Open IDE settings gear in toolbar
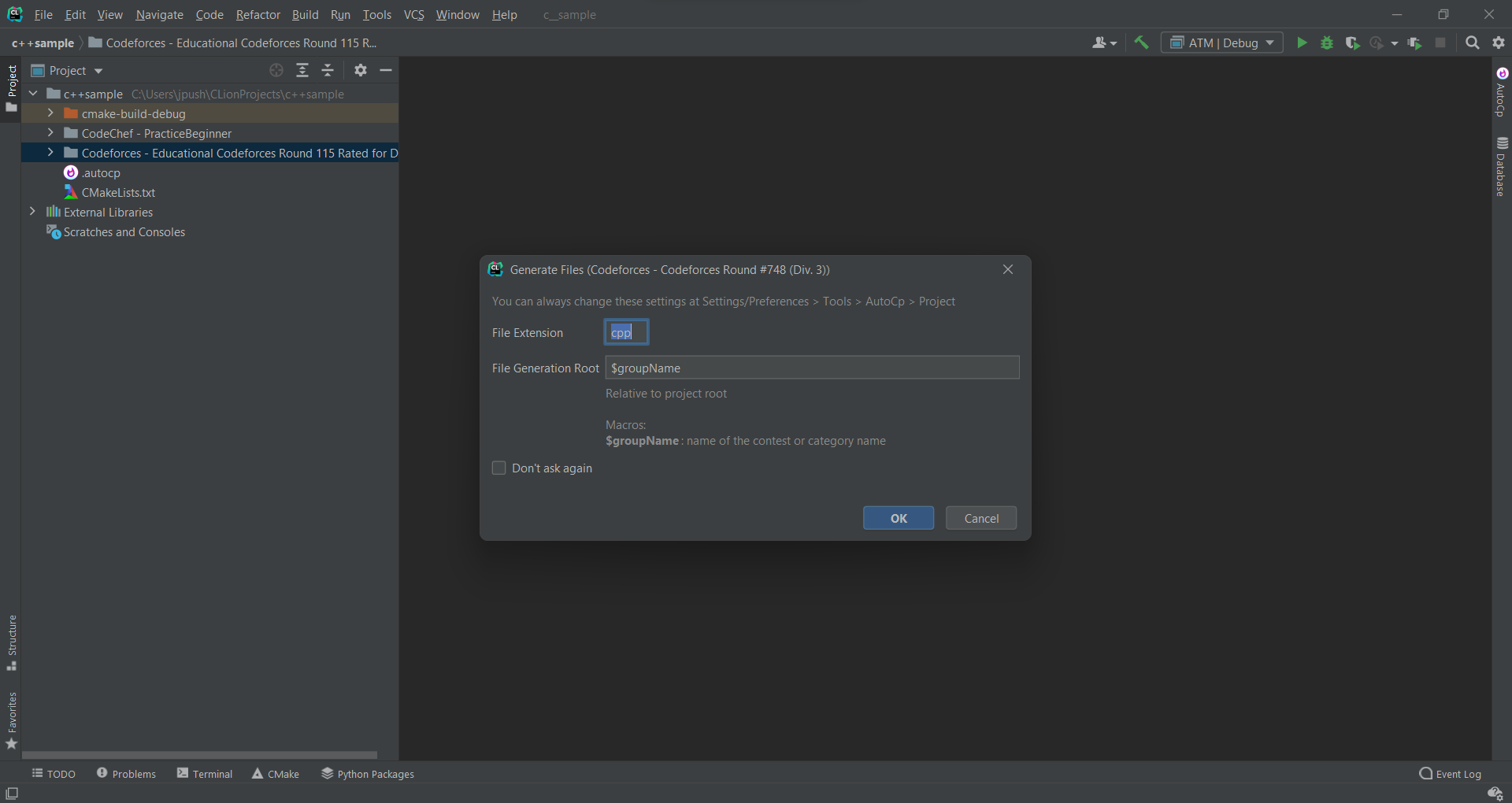 pos(1499,43)
